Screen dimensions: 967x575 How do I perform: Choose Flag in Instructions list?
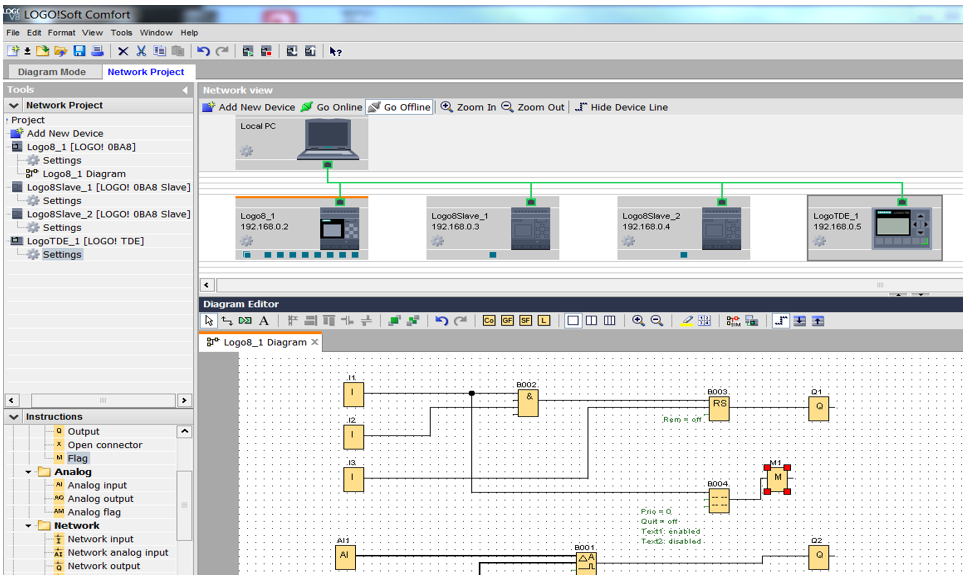[78, 458]
